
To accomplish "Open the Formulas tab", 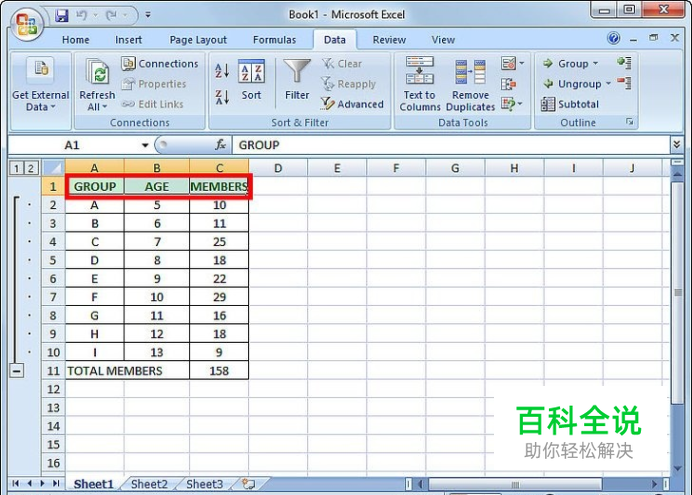I will [275, 40].
